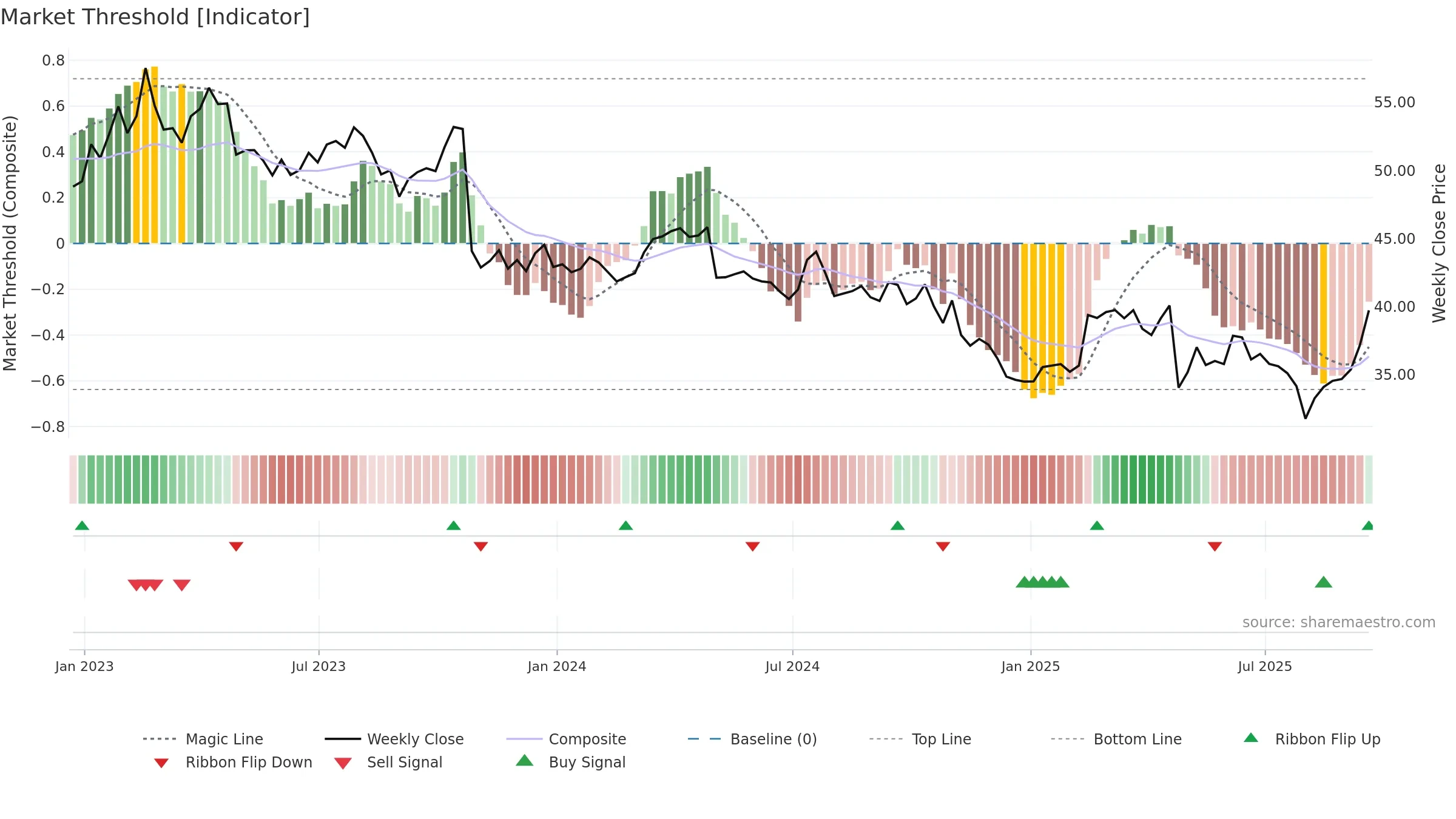Click the Jul 2023 x-axis label
The height and width of the screenshot is (819, 1456).
(x=318, y=666)
